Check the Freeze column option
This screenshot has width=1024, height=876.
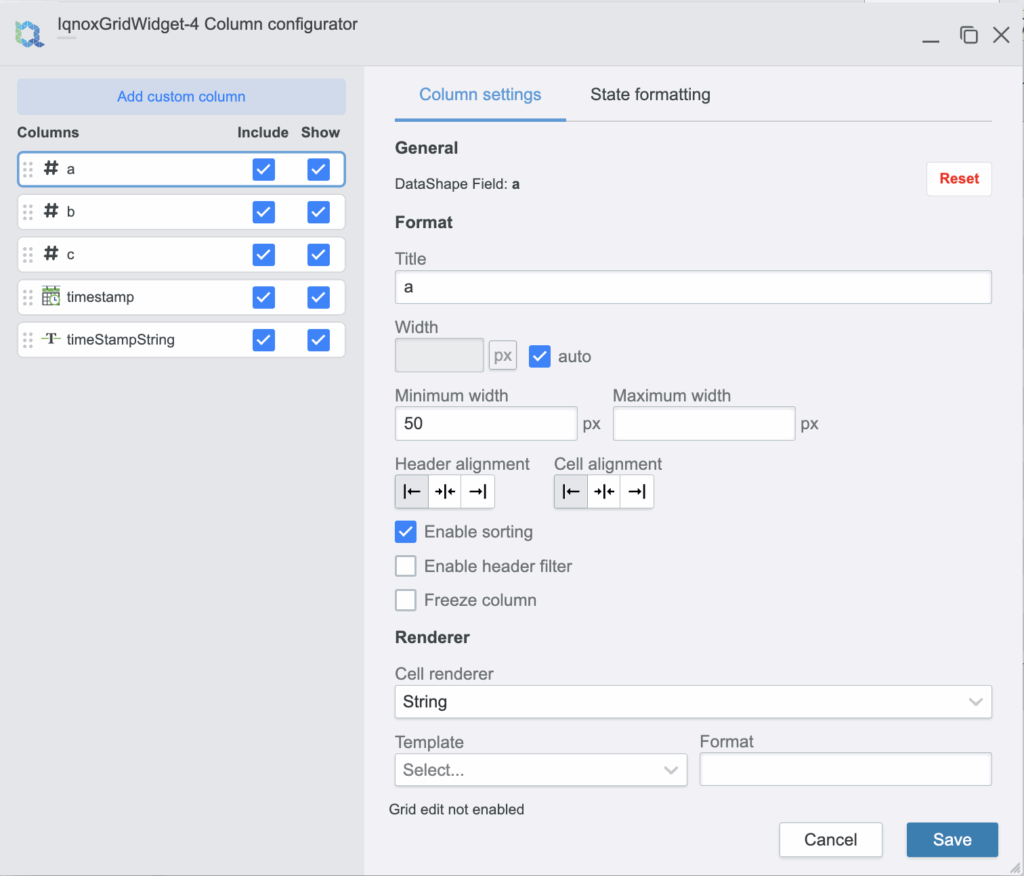pos(406,600)
